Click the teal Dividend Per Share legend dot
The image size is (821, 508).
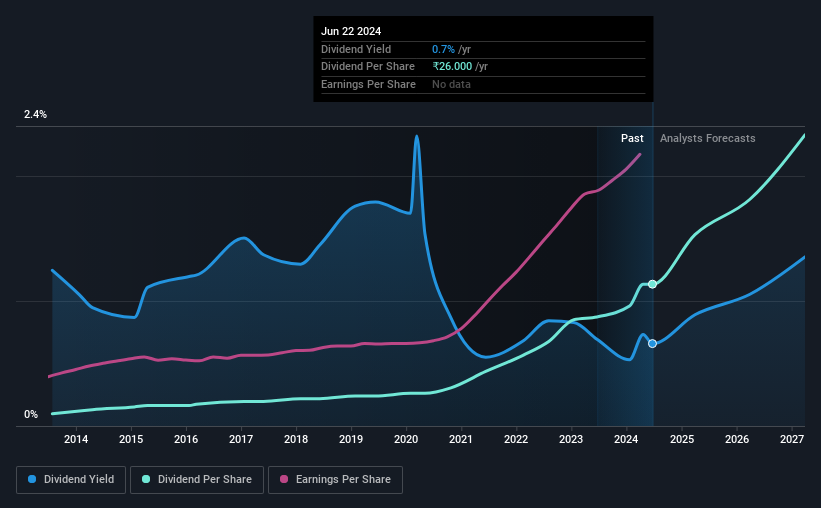(x=146, y=479)
